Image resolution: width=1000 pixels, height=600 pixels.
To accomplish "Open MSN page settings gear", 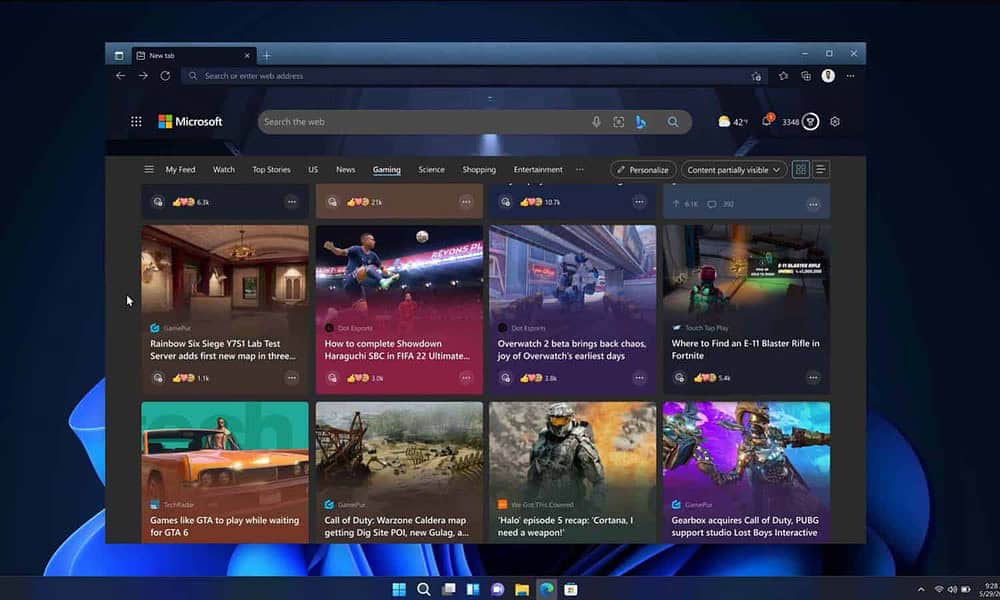I will [x=835, y=122].
